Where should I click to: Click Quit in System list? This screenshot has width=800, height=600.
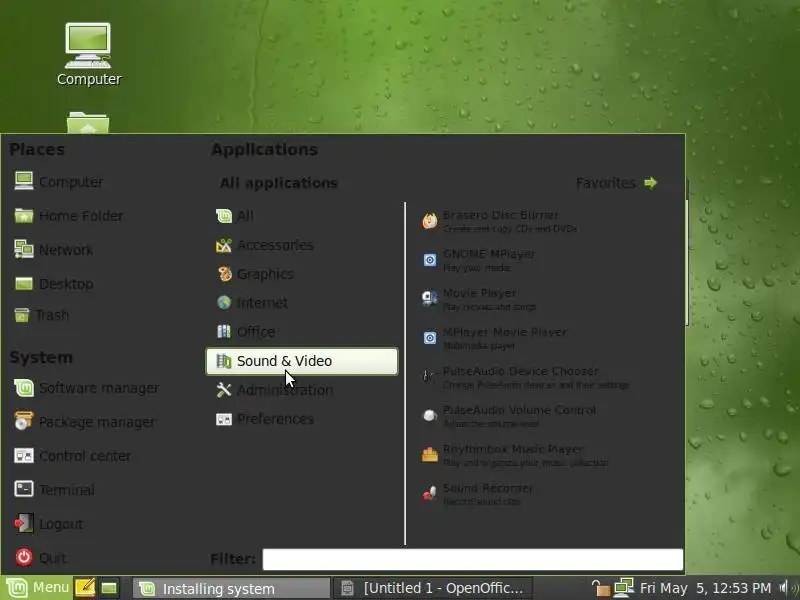pos(40,558)
